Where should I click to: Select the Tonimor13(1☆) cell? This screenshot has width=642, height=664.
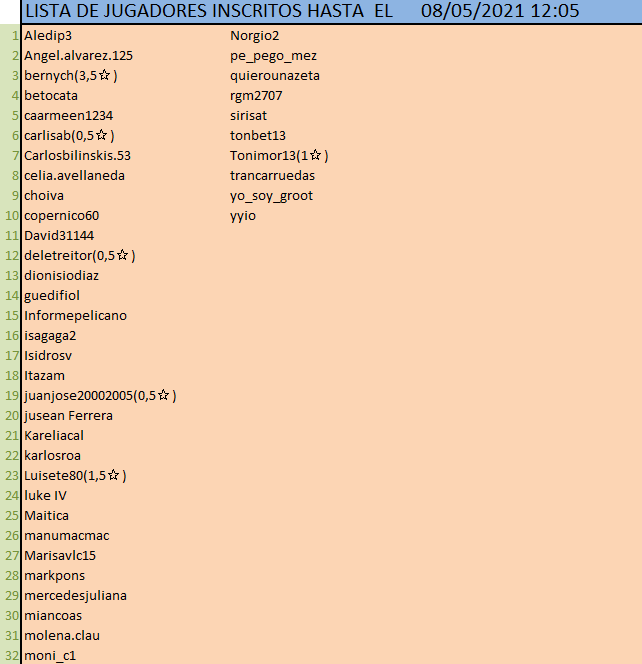[x=279, y=156]
